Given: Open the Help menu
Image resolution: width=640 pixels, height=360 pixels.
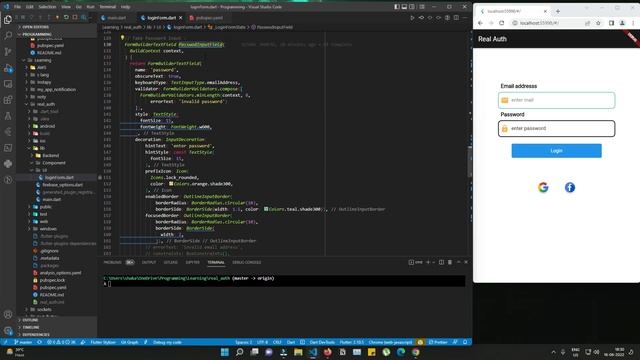Looking at the screenshot, I should 126,7.
